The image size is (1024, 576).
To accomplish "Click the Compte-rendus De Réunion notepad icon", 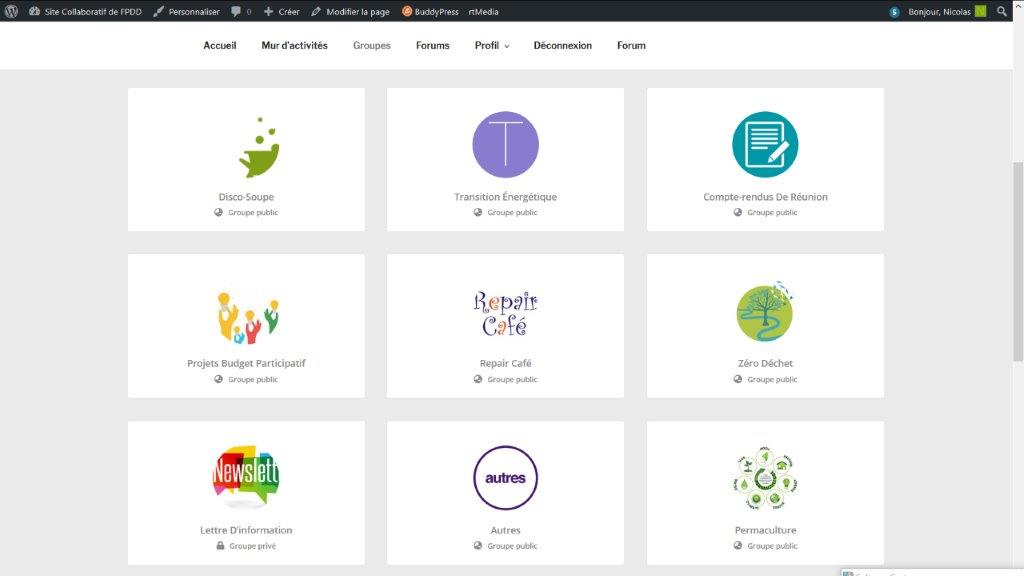I will click(765, 145).
